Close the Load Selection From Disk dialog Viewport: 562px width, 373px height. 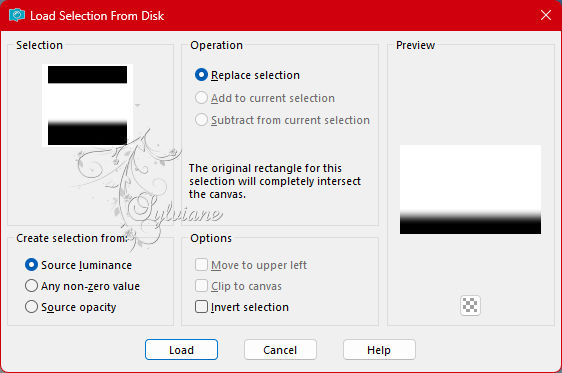click(546, 15)
